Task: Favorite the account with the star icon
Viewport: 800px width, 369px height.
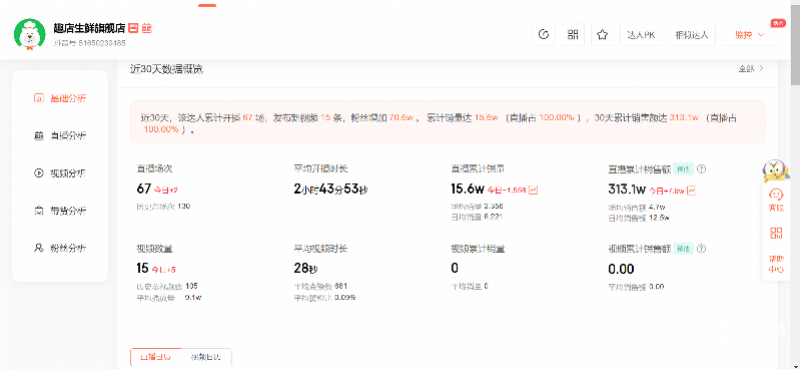Action: pyautogui.click(x=603, y=35)
